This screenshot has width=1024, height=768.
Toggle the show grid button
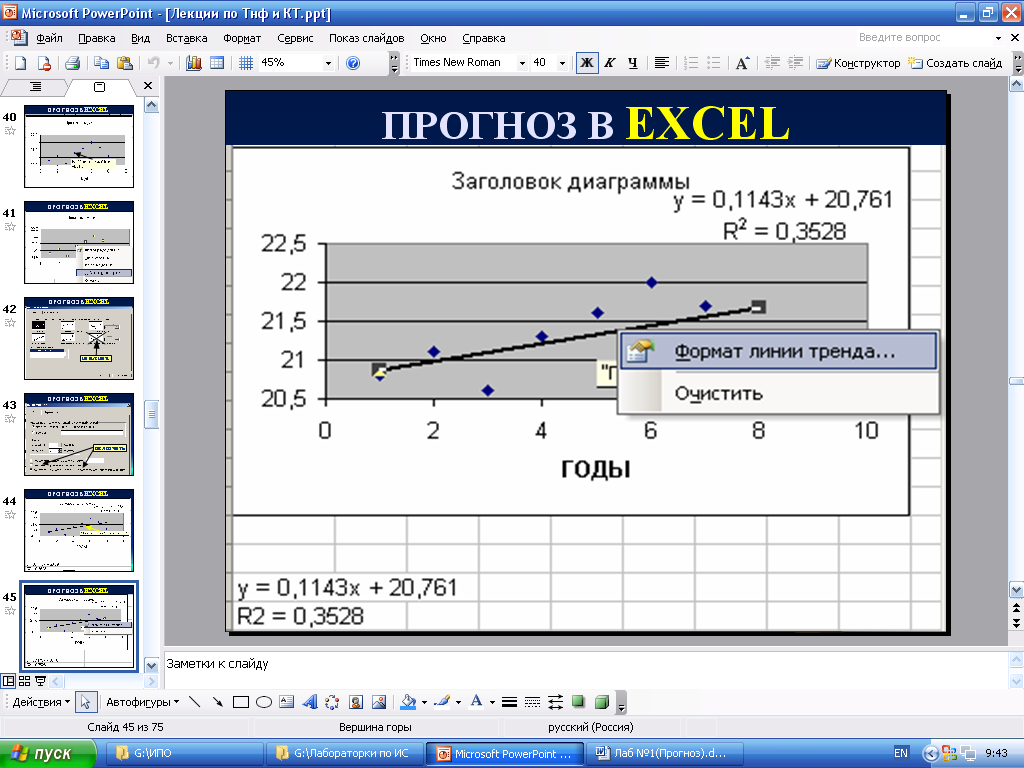246,63
